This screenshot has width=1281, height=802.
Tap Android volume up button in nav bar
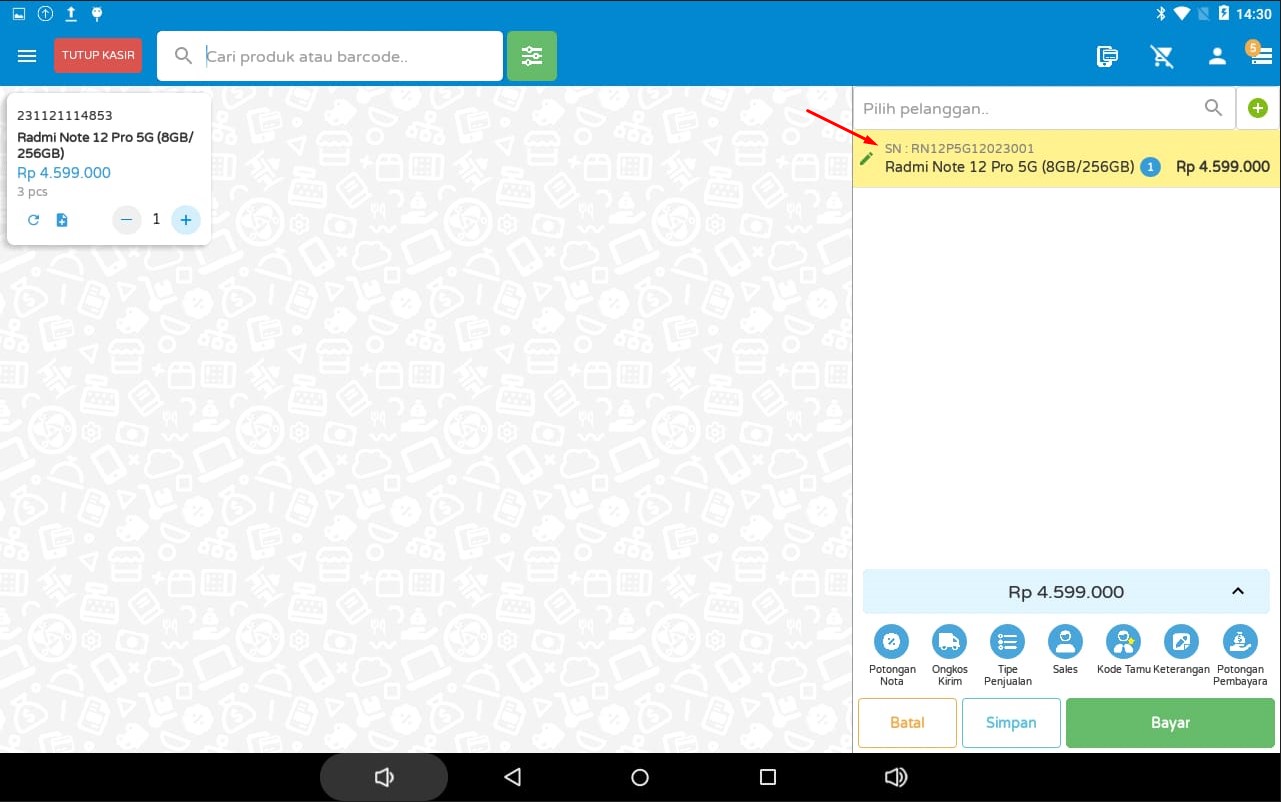(896, 777)
